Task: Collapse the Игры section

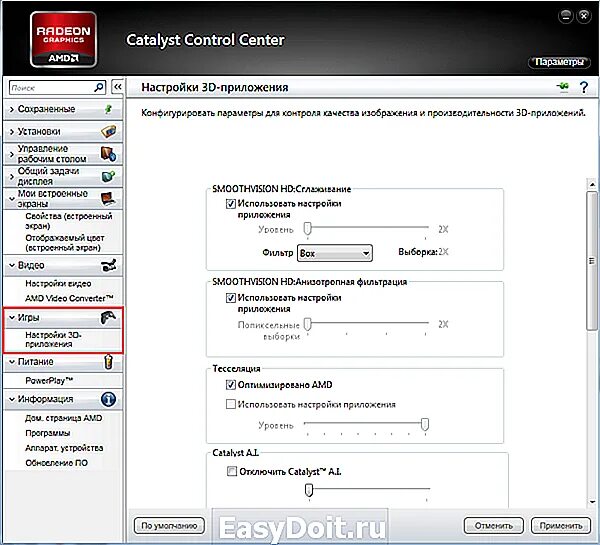Action: point(11,317)
